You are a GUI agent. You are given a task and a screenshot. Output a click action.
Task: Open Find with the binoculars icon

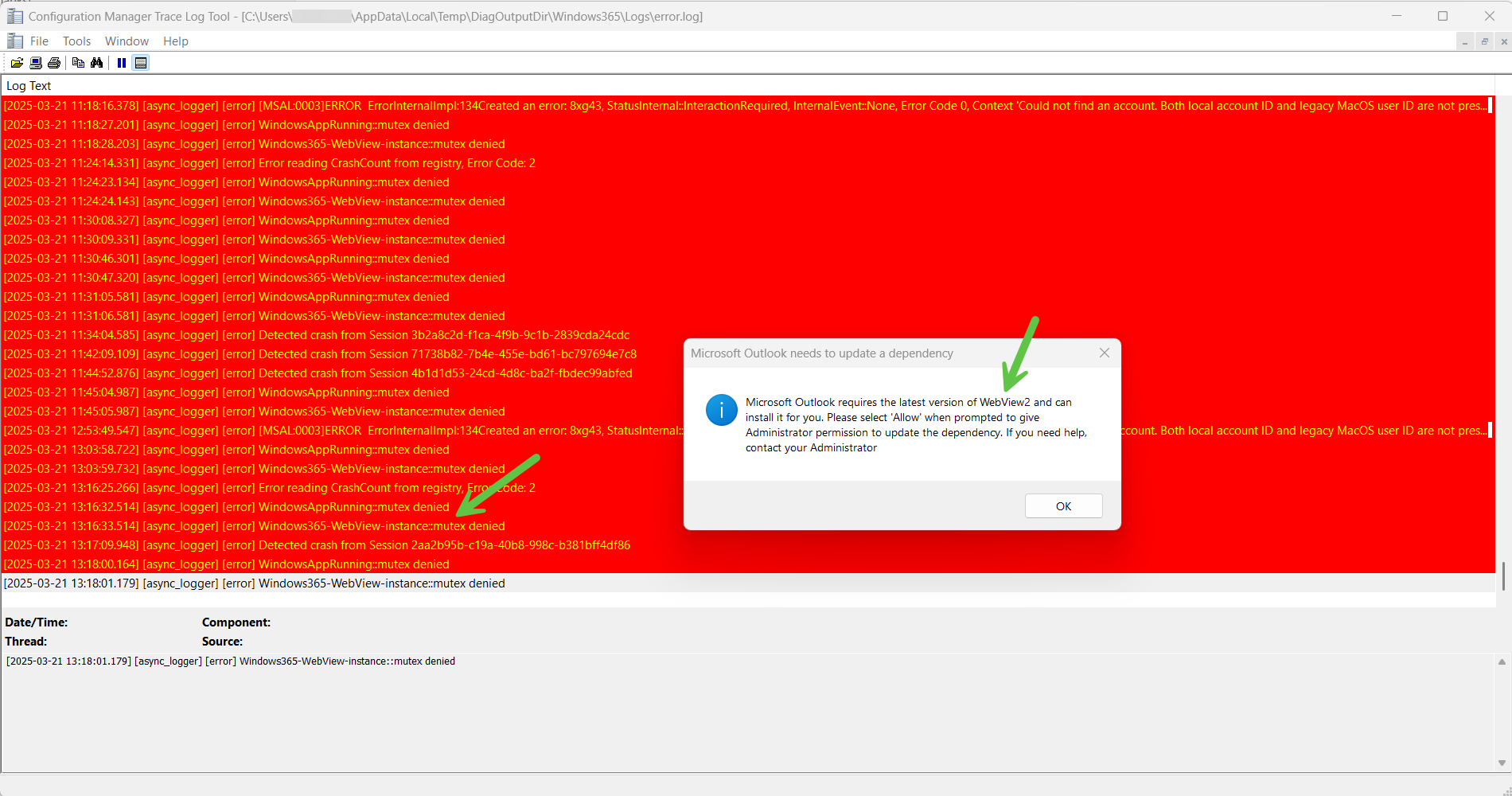97,63
